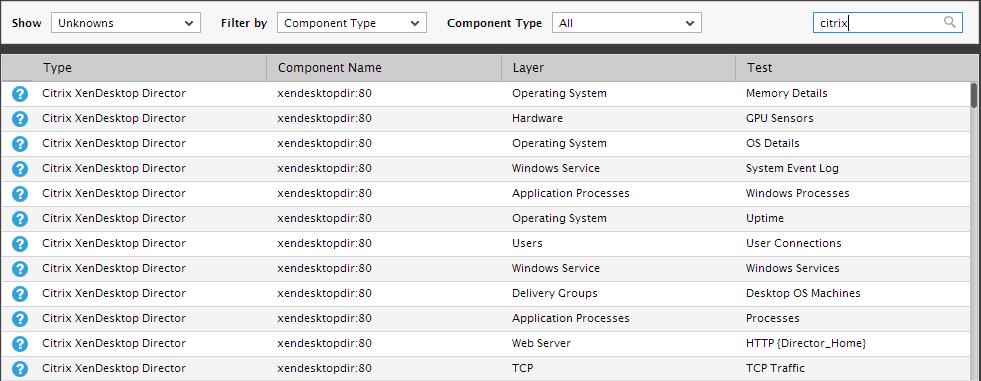Click unknown status icon for Windows Services row
The width and height of the screenshot is (981, 381).
20,269
